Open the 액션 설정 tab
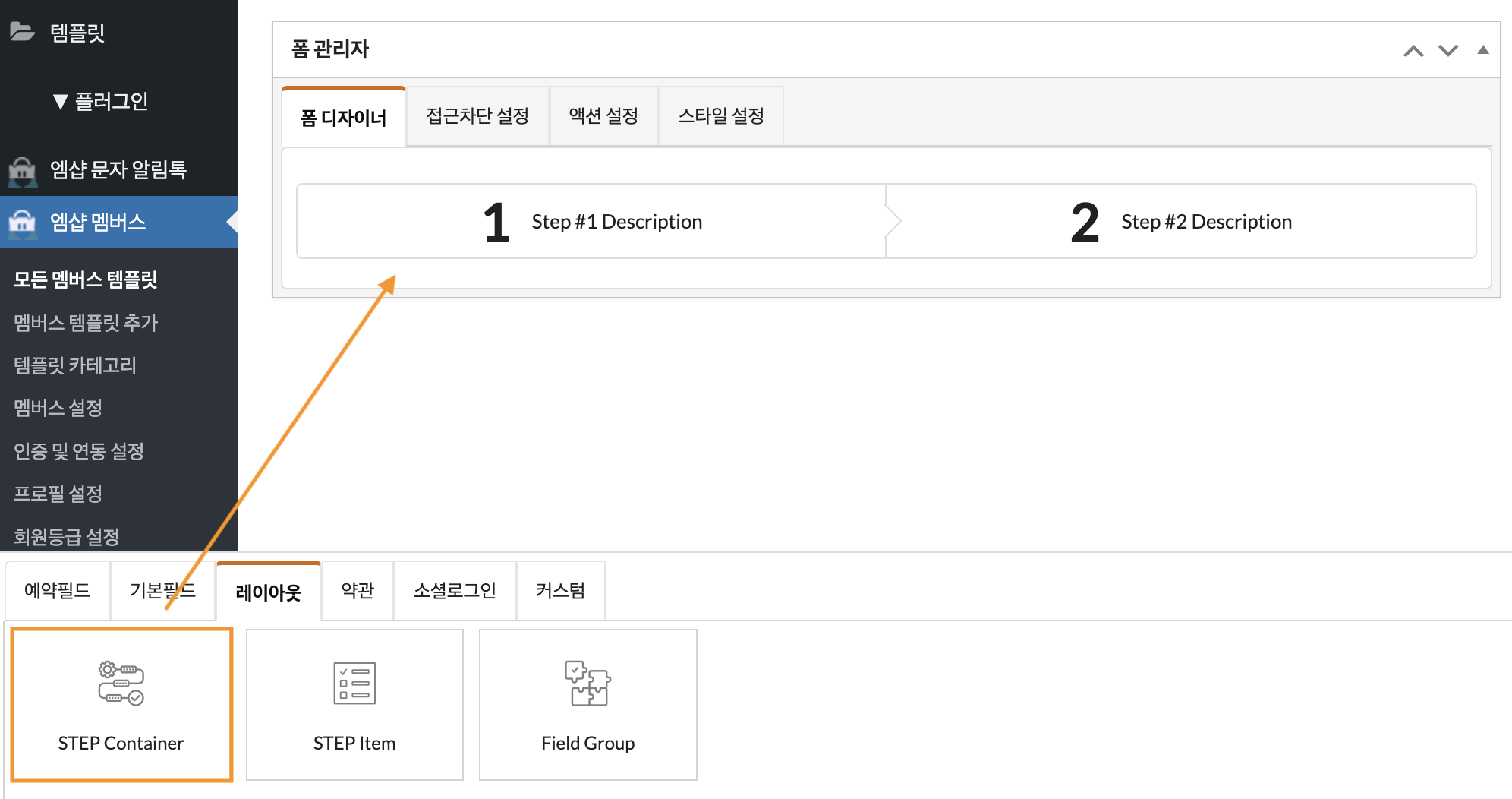Image resolution: width=1512 pixels, height=799 pixels. [x=603, y=116]
